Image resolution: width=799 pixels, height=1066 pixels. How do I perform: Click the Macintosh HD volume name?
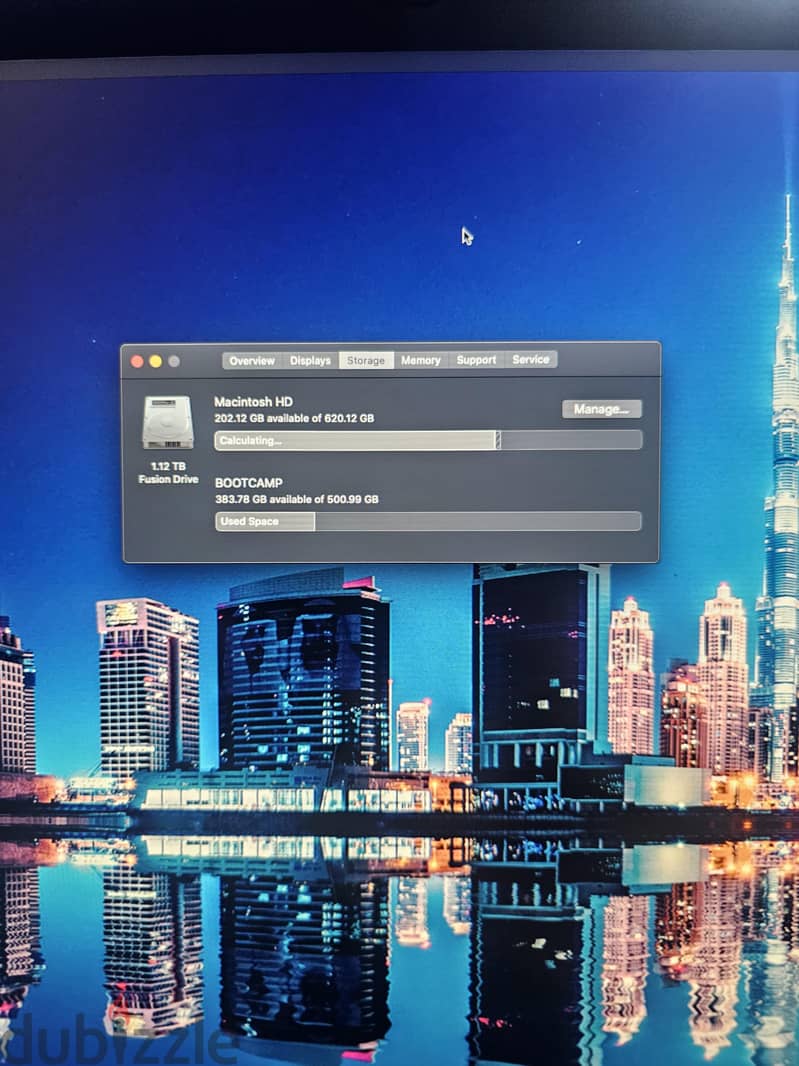254,402
